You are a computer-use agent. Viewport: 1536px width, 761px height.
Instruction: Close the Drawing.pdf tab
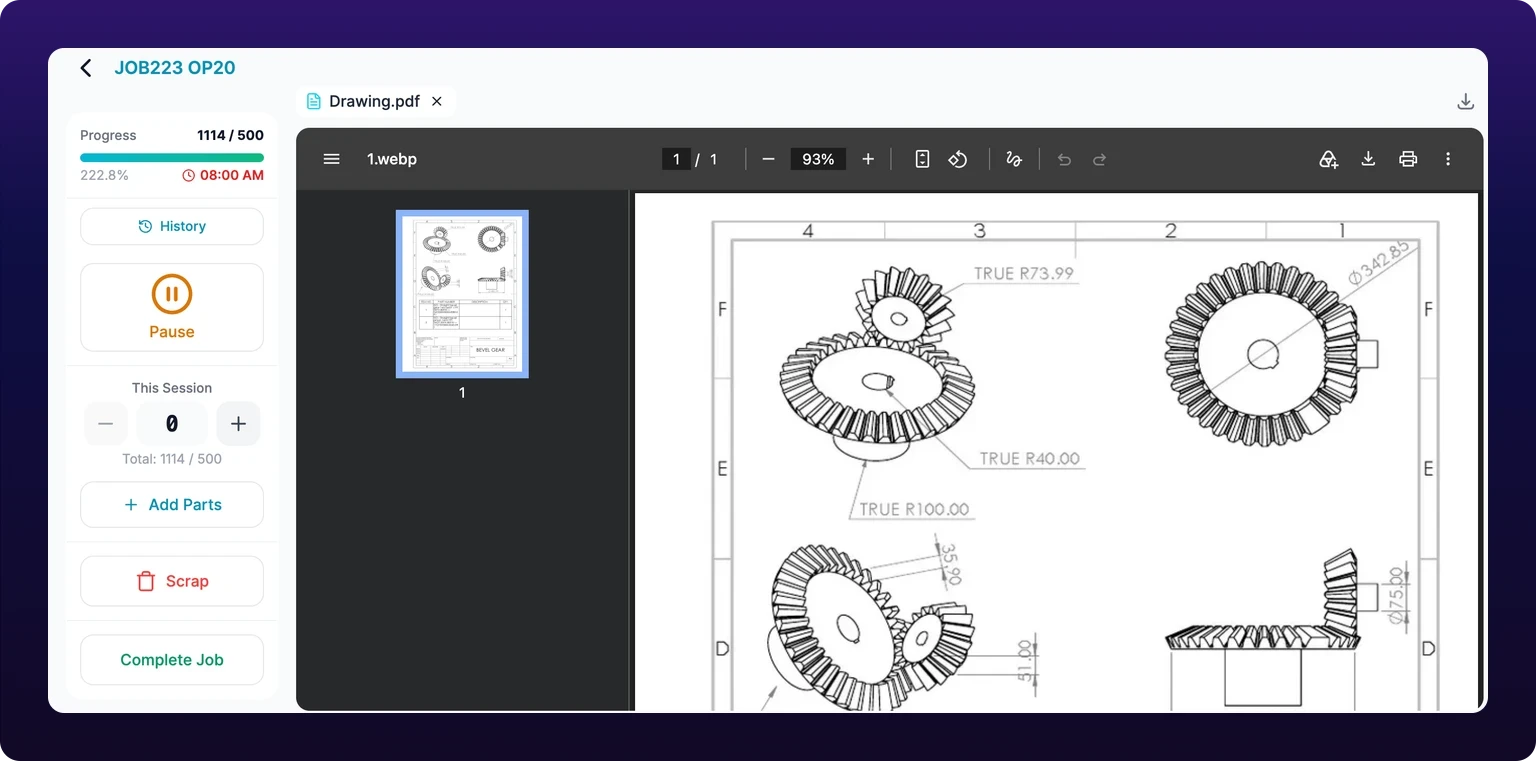coord(437,101)
